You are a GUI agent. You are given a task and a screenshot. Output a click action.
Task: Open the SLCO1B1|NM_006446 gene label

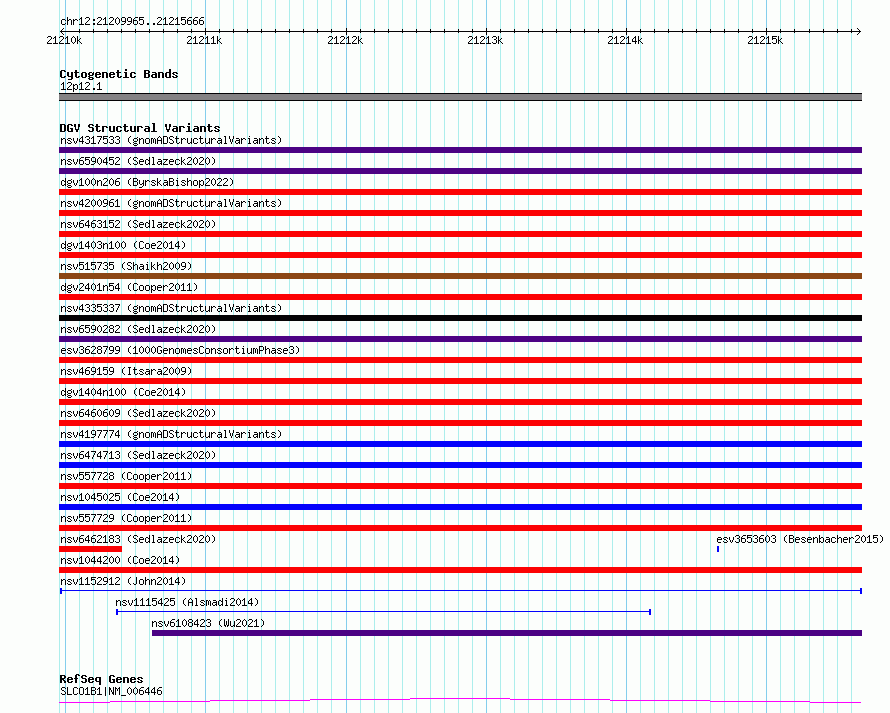(111, 691)
